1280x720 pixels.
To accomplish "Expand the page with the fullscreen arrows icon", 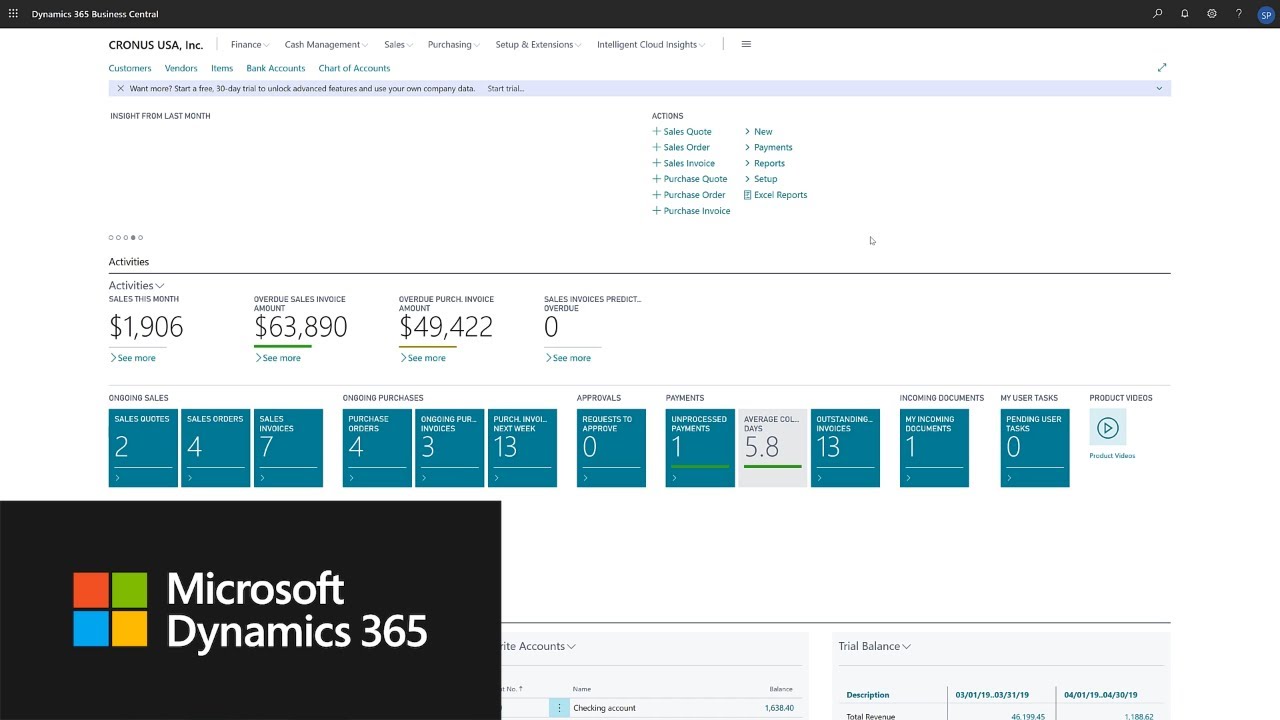I will [x=1162, y=67].
